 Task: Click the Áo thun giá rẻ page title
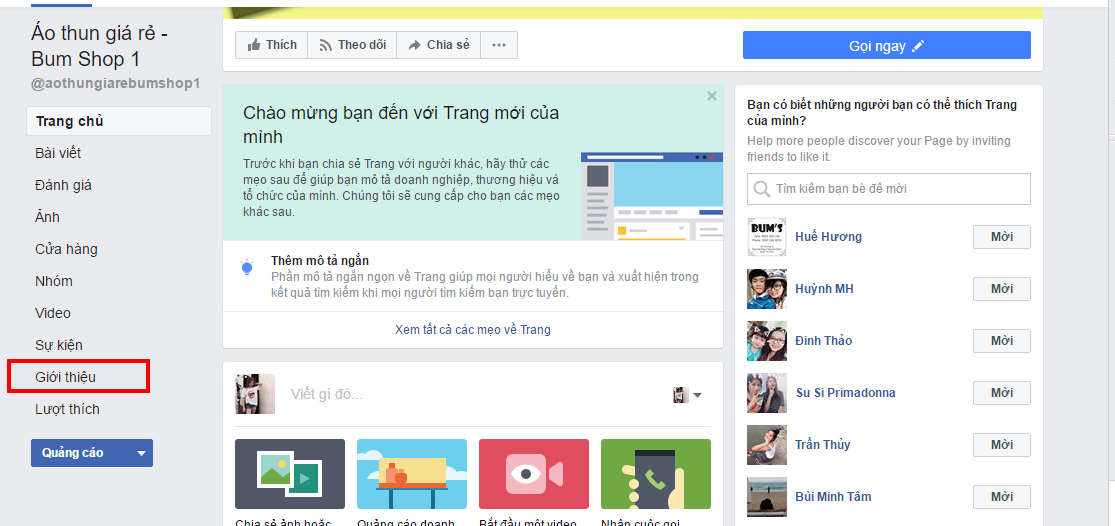(100, 45)
